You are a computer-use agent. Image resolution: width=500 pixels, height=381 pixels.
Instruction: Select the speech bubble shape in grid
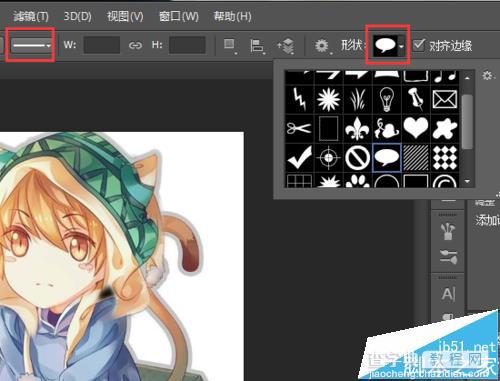386,157
